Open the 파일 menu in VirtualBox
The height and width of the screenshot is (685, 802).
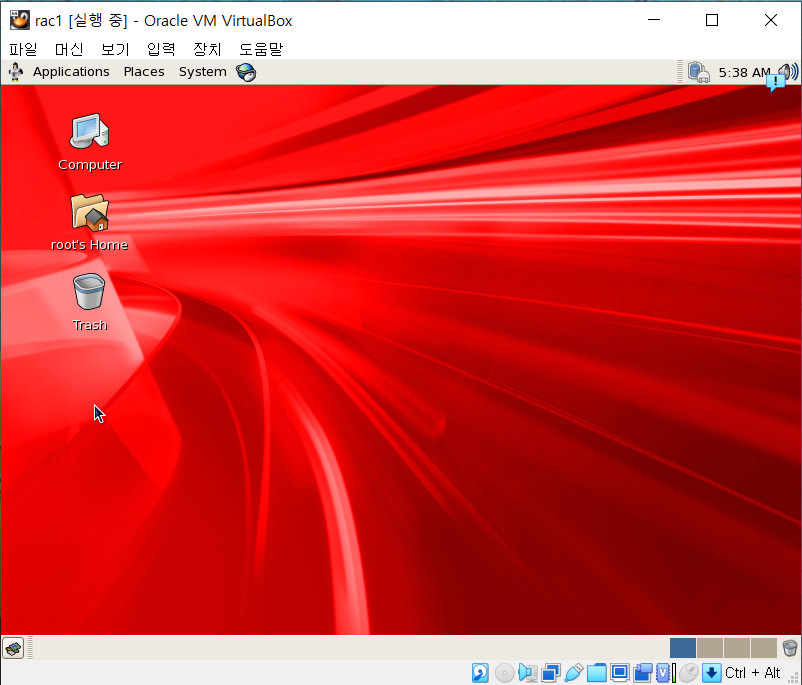[23, 49]
